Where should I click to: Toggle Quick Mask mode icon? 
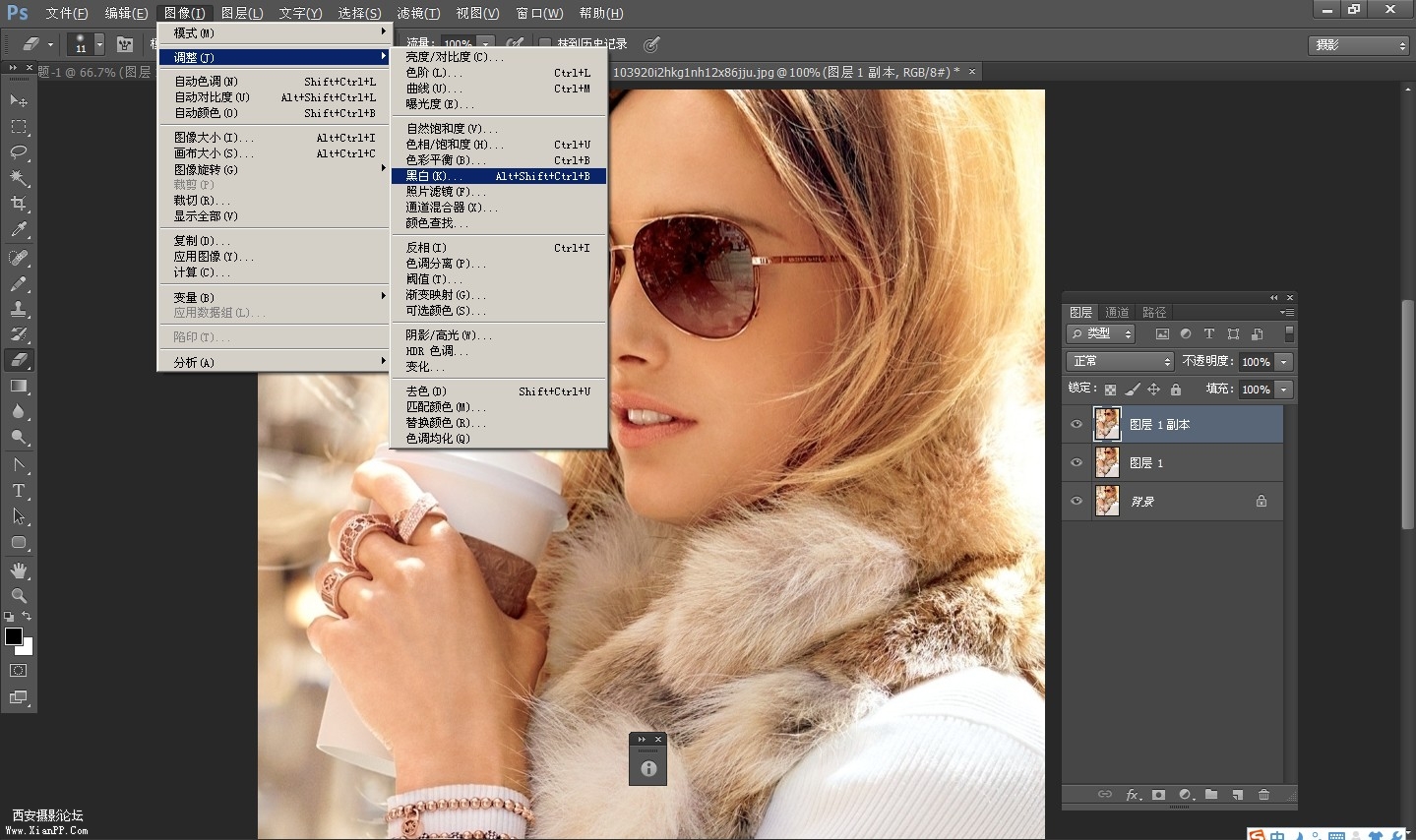(19, 671)
